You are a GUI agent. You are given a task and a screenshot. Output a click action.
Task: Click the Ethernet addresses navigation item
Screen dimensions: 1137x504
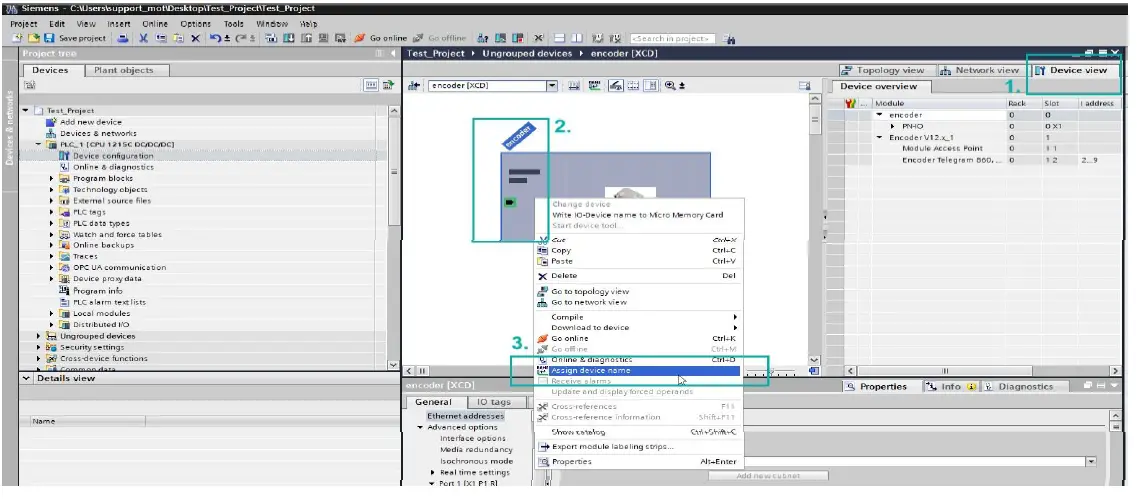[x=465, y=416]
